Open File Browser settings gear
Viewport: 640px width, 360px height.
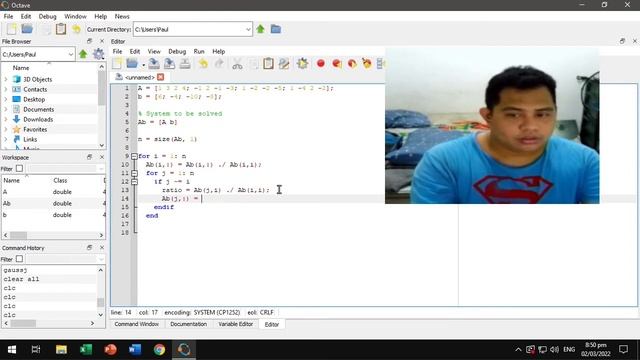click(98, 54)
